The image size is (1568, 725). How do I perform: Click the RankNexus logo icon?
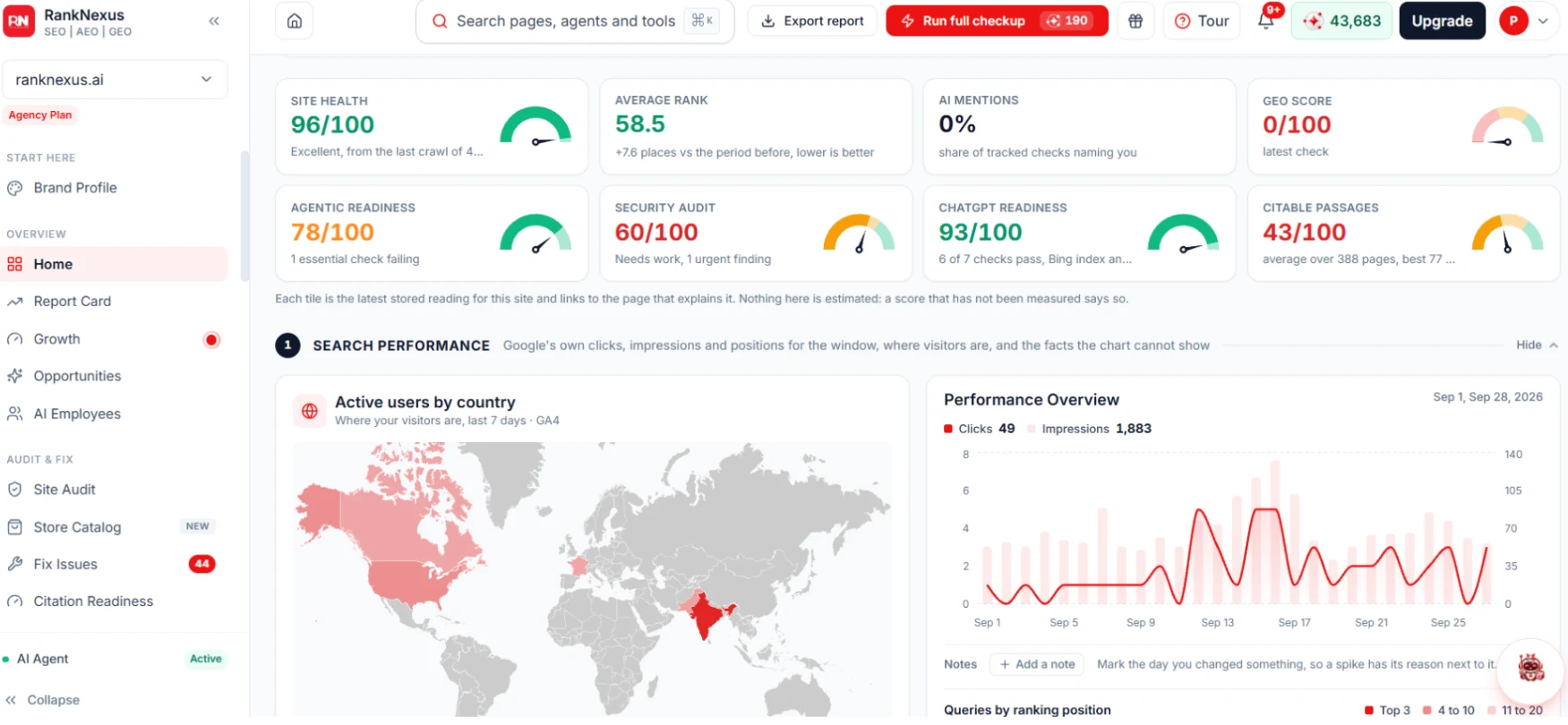pyautogui.click(x=19, y=21)
